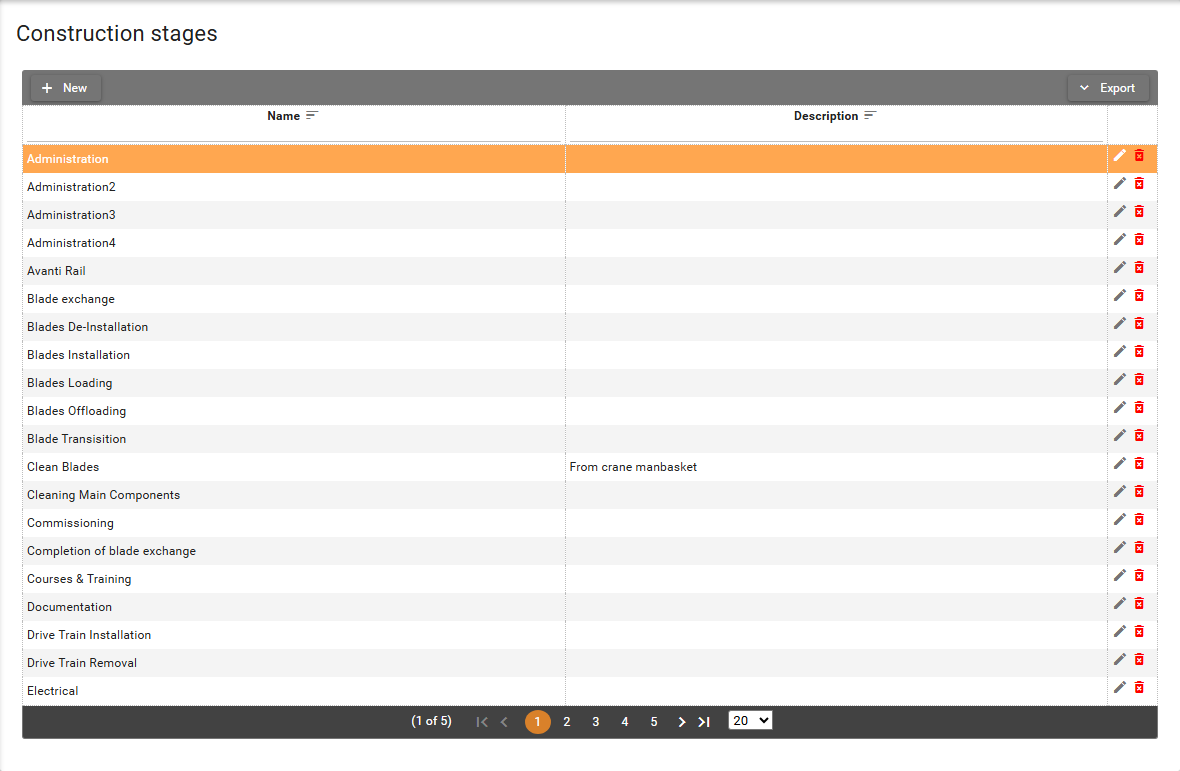Edit the Clean Blades stage
Viewport: 1180px width, 771px height.
[x=1120, y=463]
